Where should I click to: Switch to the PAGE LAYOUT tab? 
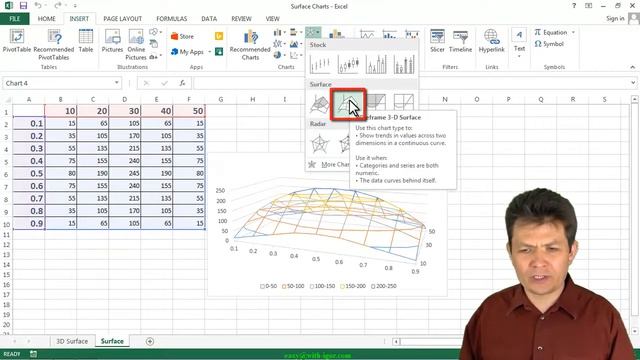tap(122, 19)
